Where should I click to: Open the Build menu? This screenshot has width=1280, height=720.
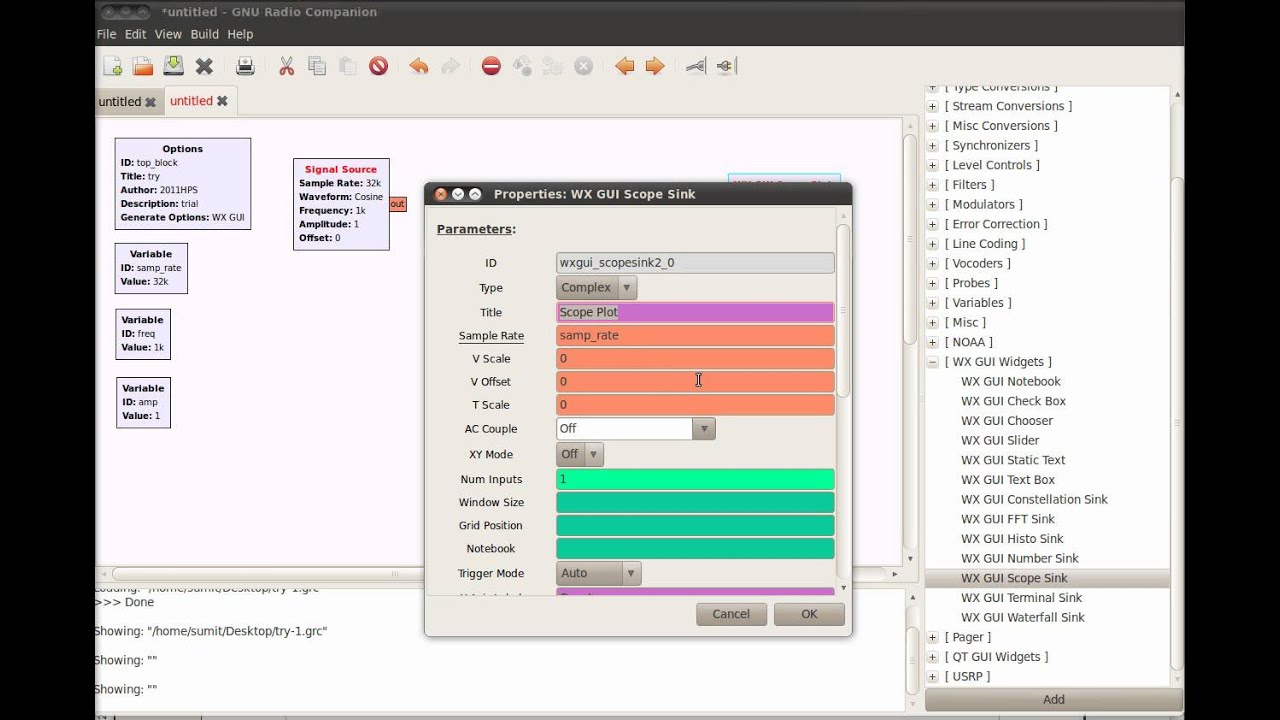pos(204,34)
